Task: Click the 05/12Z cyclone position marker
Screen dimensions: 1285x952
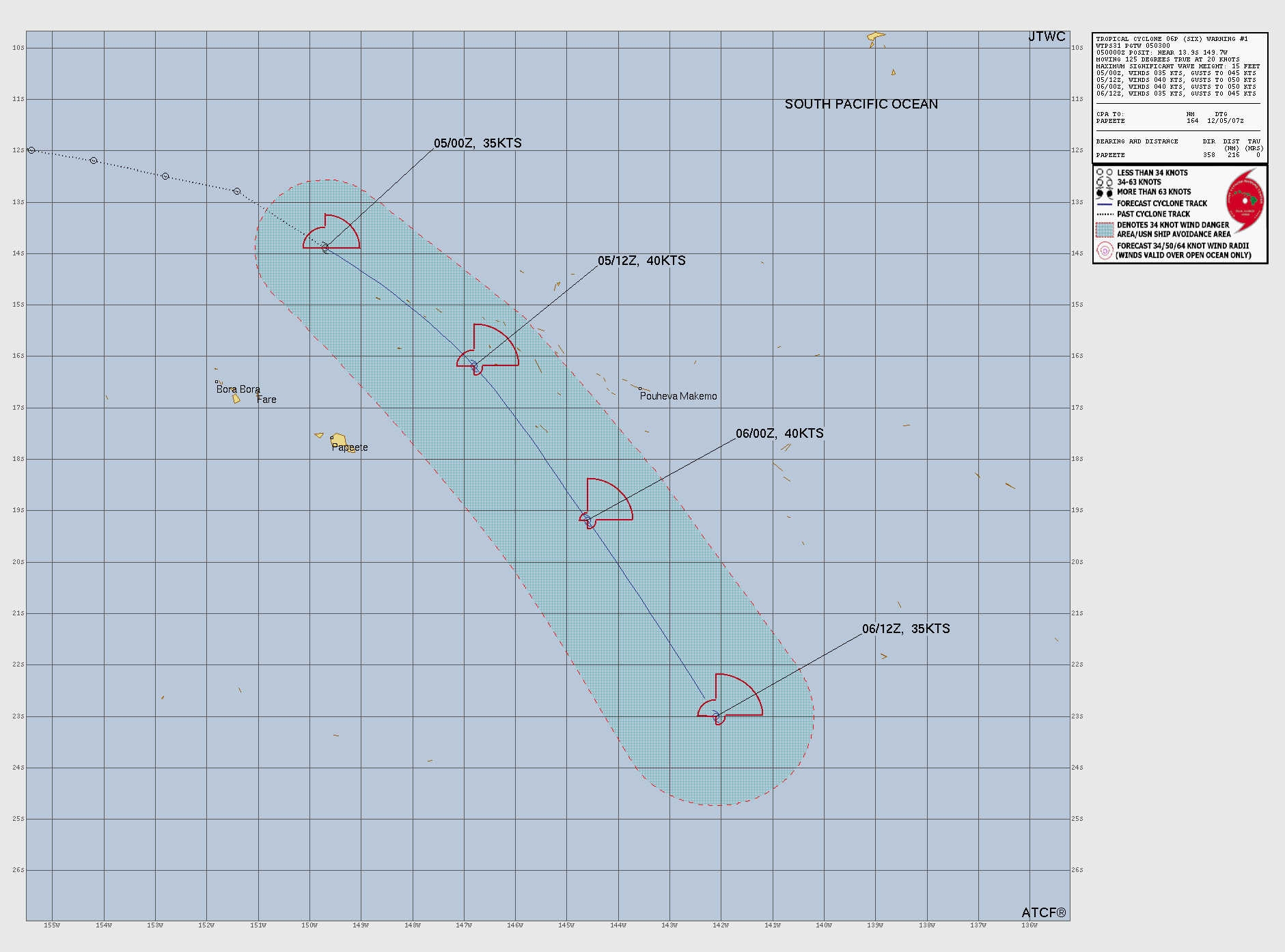Action: [473, 365]
